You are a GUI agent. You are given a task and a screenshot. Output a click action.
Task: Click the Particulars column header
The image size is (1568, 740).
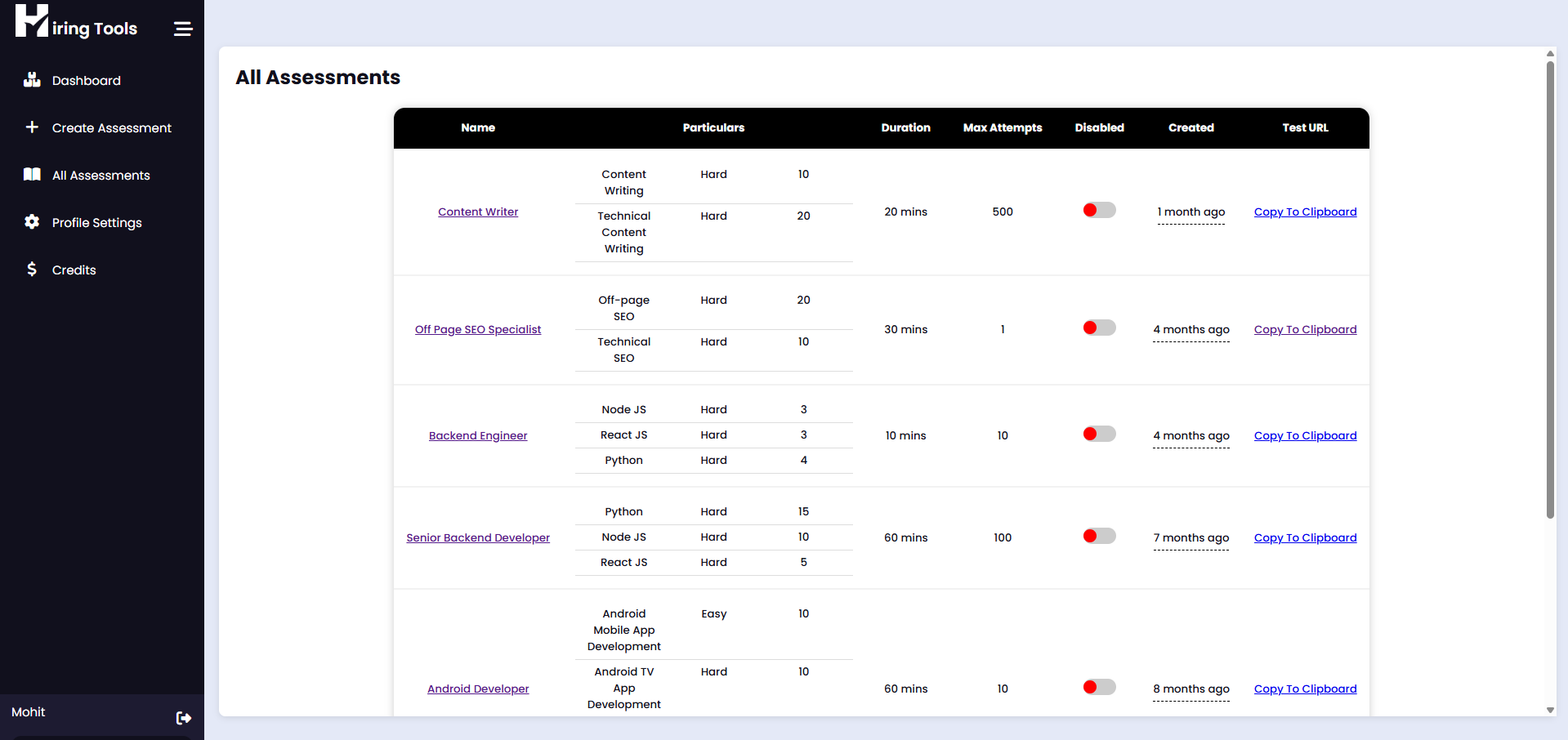(713, 127)
